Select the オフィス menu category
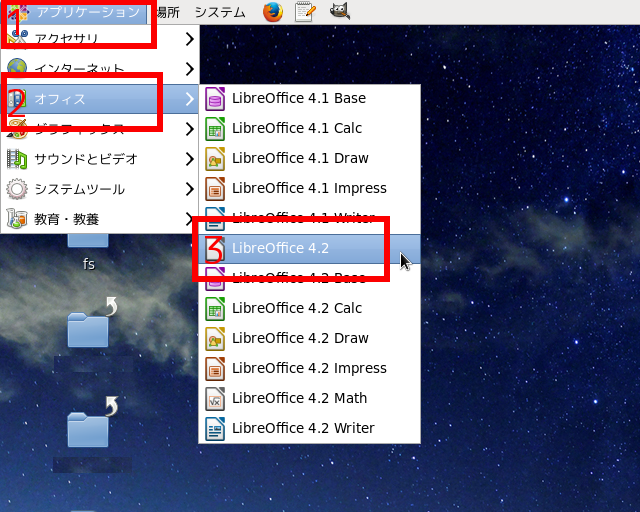Image resolution: width=640 pixels, height=512 pixels. 60,99
